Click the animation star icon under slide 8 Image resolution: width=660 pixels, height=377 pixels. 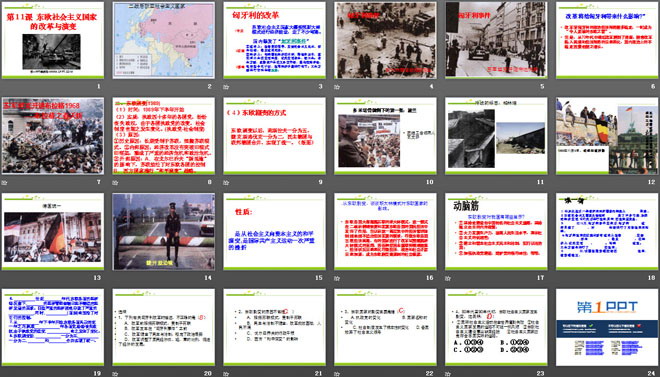[x=115, y=183]
